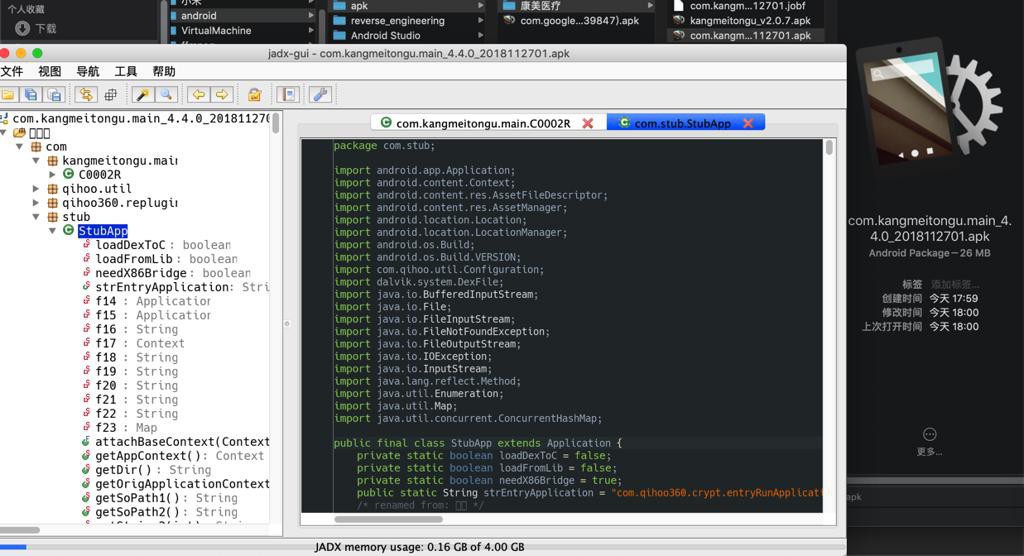Switch to the com.kangmeitongu.main.C0002R tab
Screen dimensions: 1024x556
pyautogui.click(x=488, y=123)
